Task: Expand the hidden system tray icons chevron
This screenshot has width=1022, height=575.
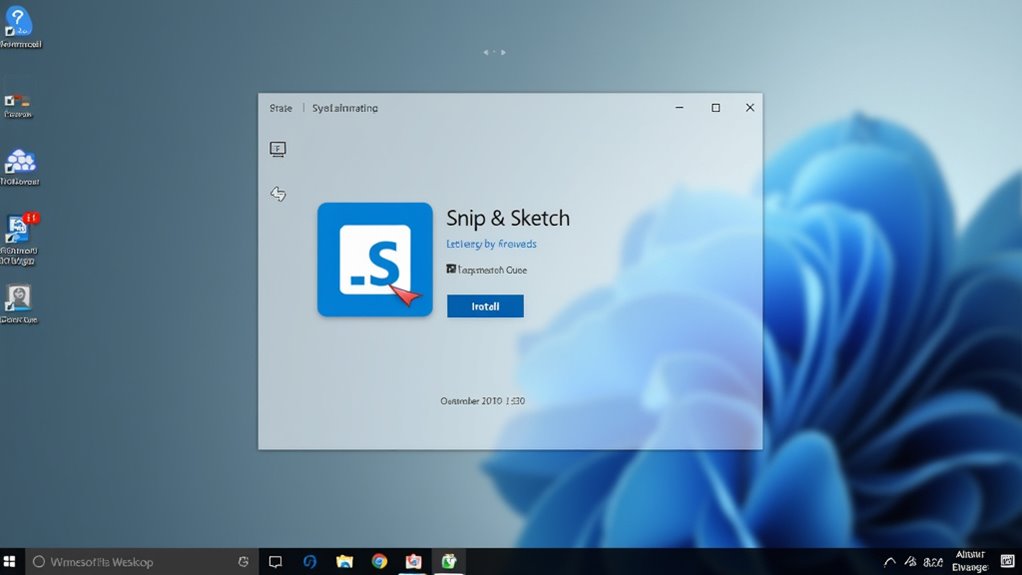Action: coord(890,562)
